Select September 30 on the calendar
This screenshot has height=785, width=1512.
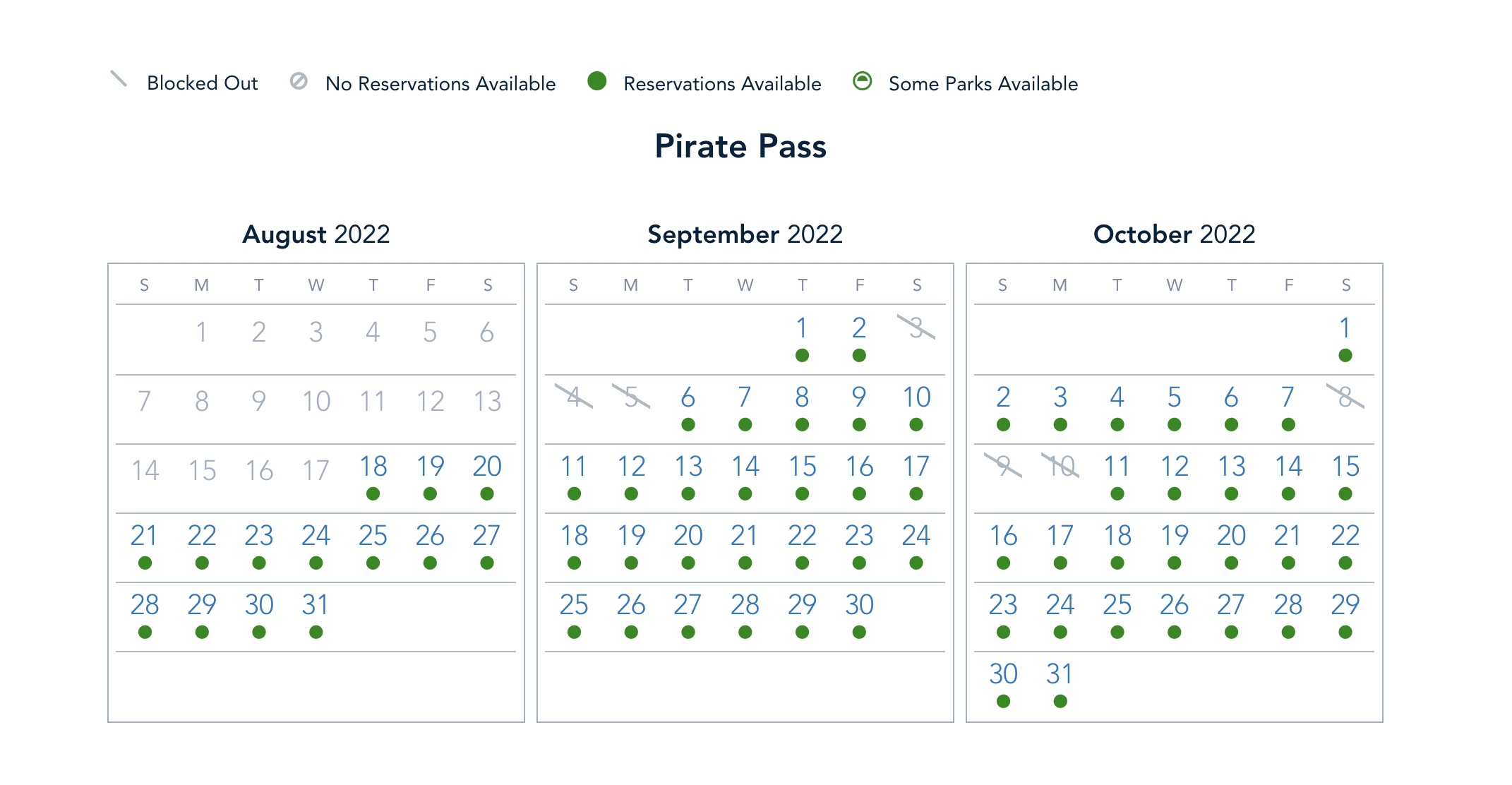point(859,605)
